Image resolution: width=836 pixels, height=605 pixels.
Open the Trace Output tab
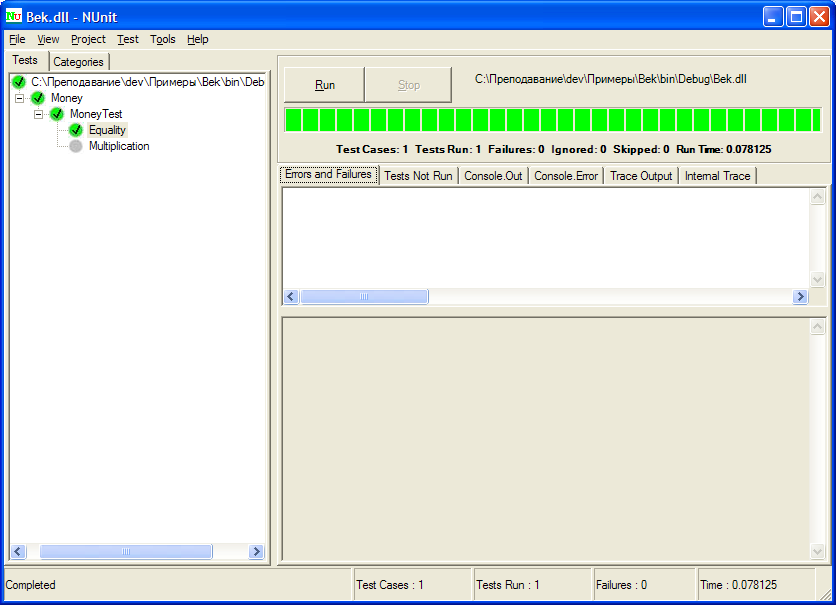(641, 176)
